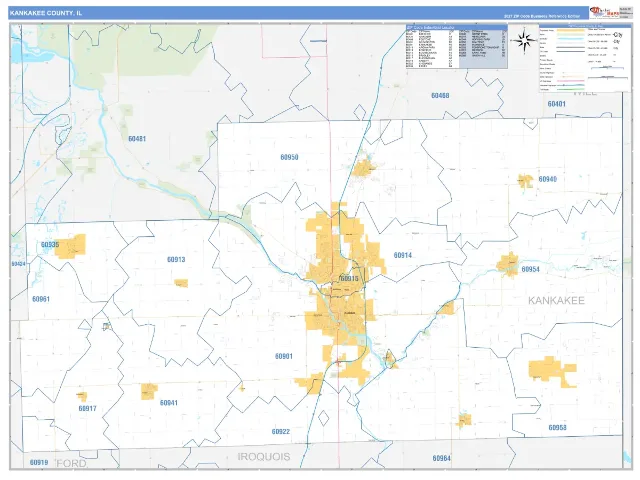The width and height of the screenshot is (640, 480).
Task: Select the 60950 ZIP code label
Action: (289, 157)
